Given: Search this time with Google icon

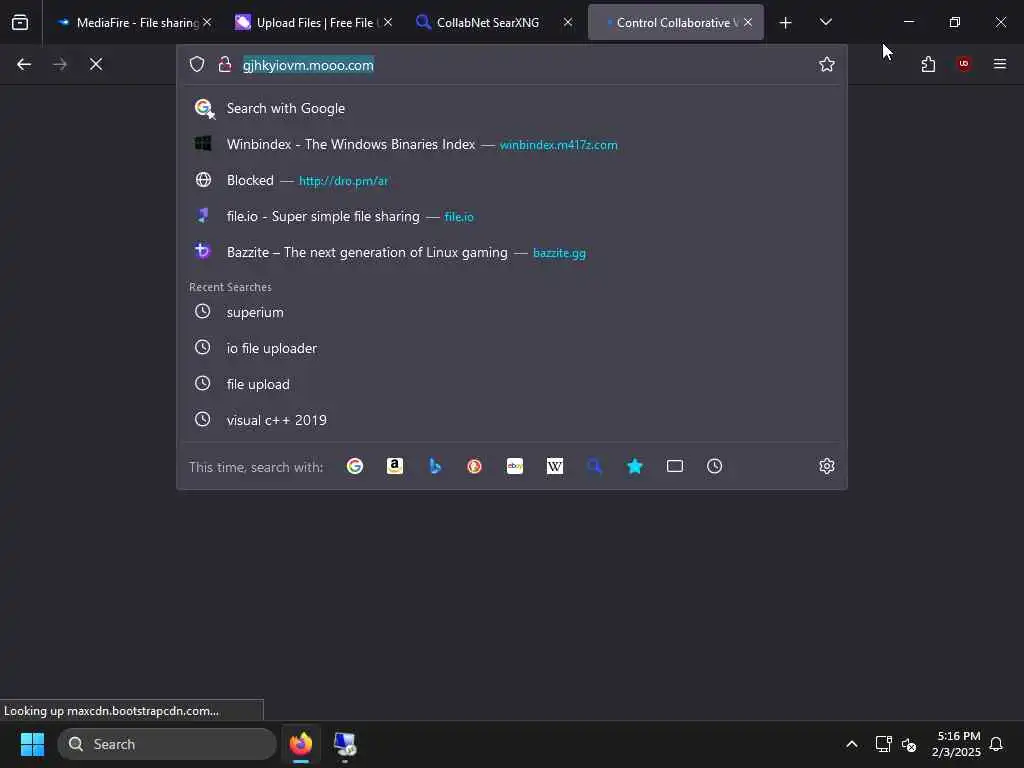Looking at the screenshot, I should pos(355,466).
